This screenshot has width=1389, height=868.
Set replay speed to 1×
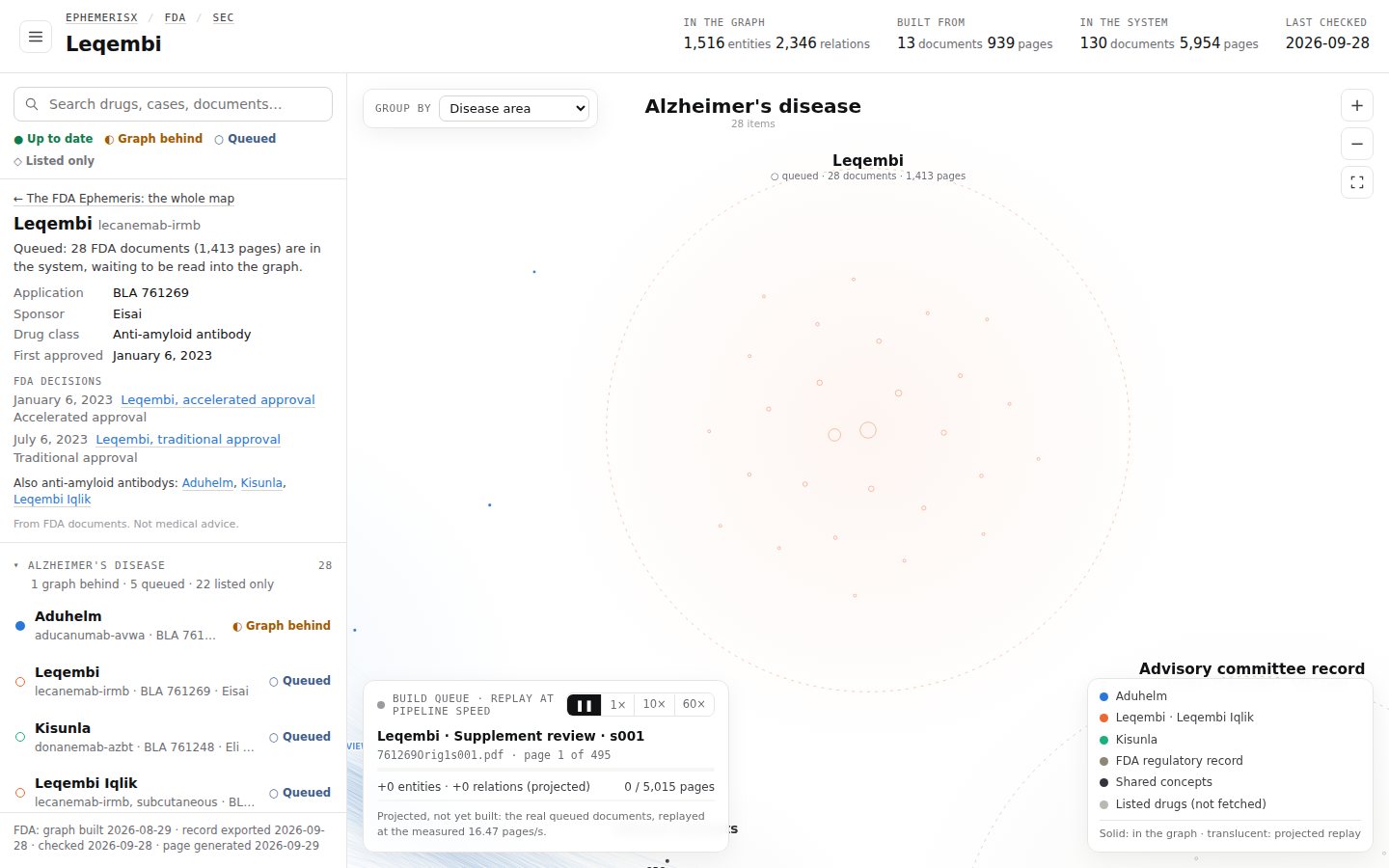617,705
